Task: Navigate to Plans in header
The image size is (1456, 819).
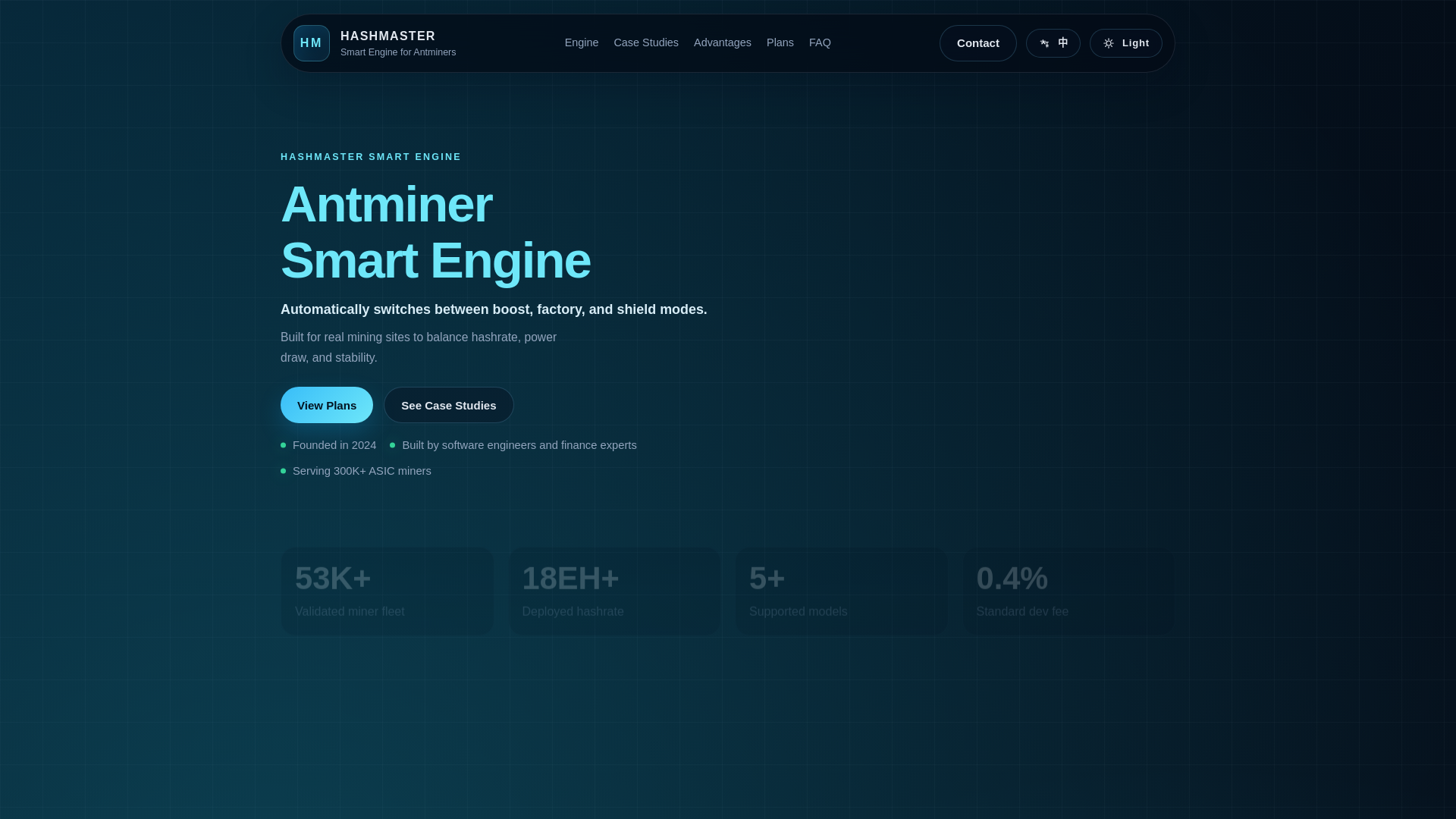Action: pos(780,42)
